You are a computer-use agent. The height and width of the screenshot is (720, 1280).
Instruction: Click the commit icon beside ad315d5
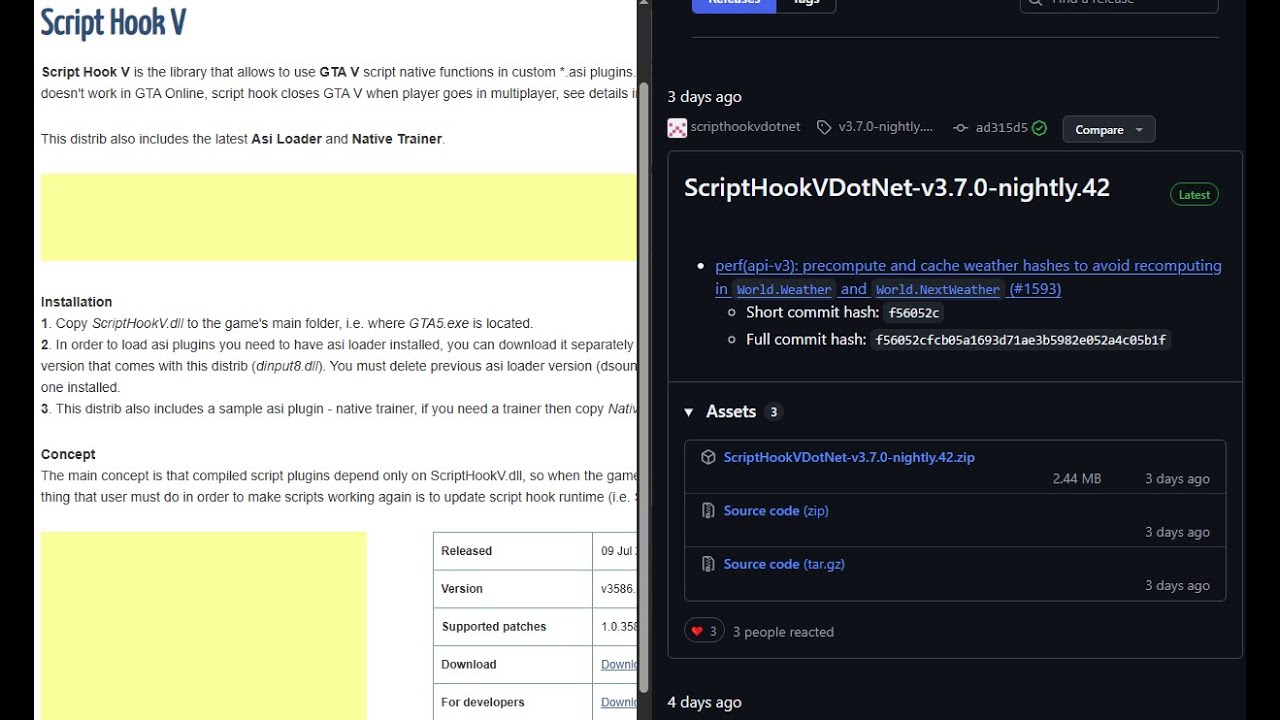tap(960, 128)
